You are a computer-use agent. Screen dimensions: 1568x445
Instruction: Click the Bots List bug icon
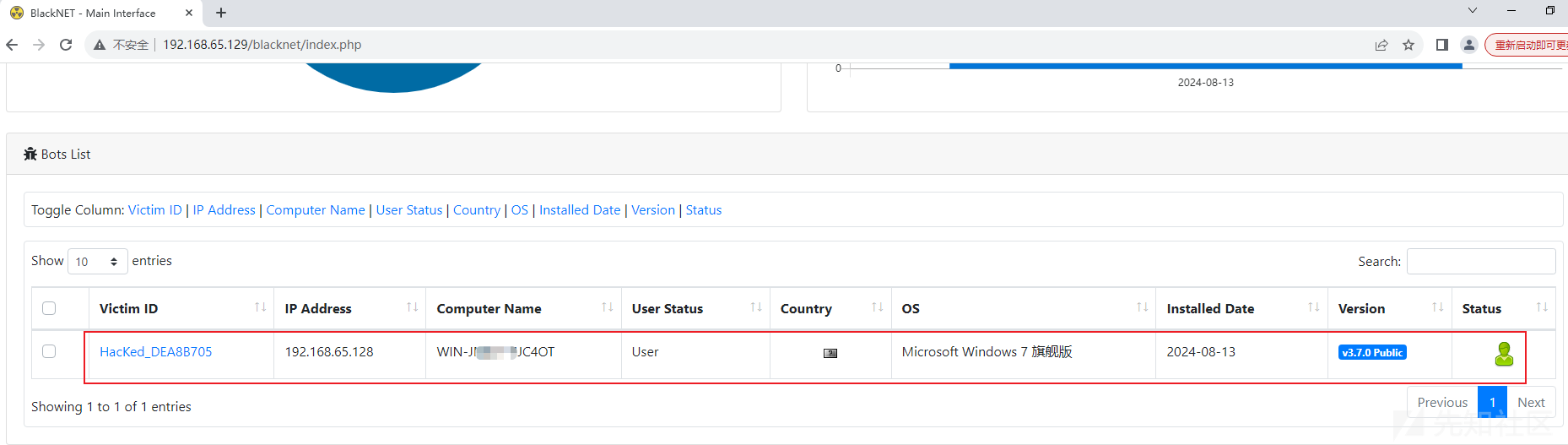tap(30, 154)
